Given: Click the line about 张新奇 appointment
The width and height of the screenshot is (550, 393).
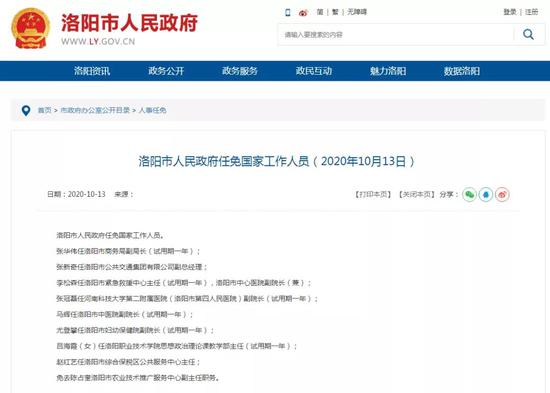Looking at the screenshot, I should 132,267.
